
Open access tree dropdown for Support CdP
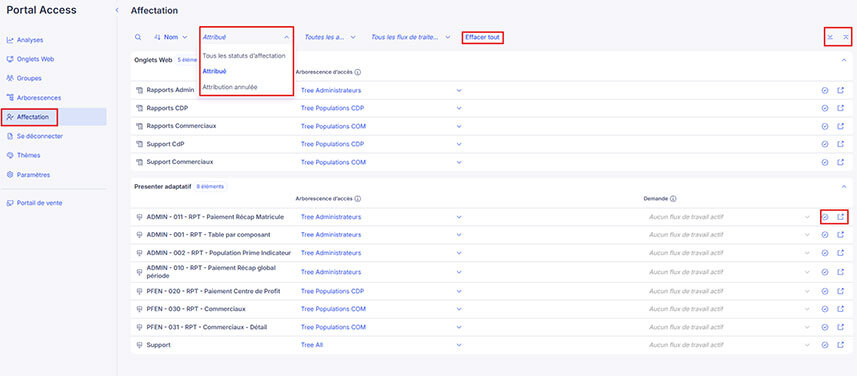tap(459, 144)
